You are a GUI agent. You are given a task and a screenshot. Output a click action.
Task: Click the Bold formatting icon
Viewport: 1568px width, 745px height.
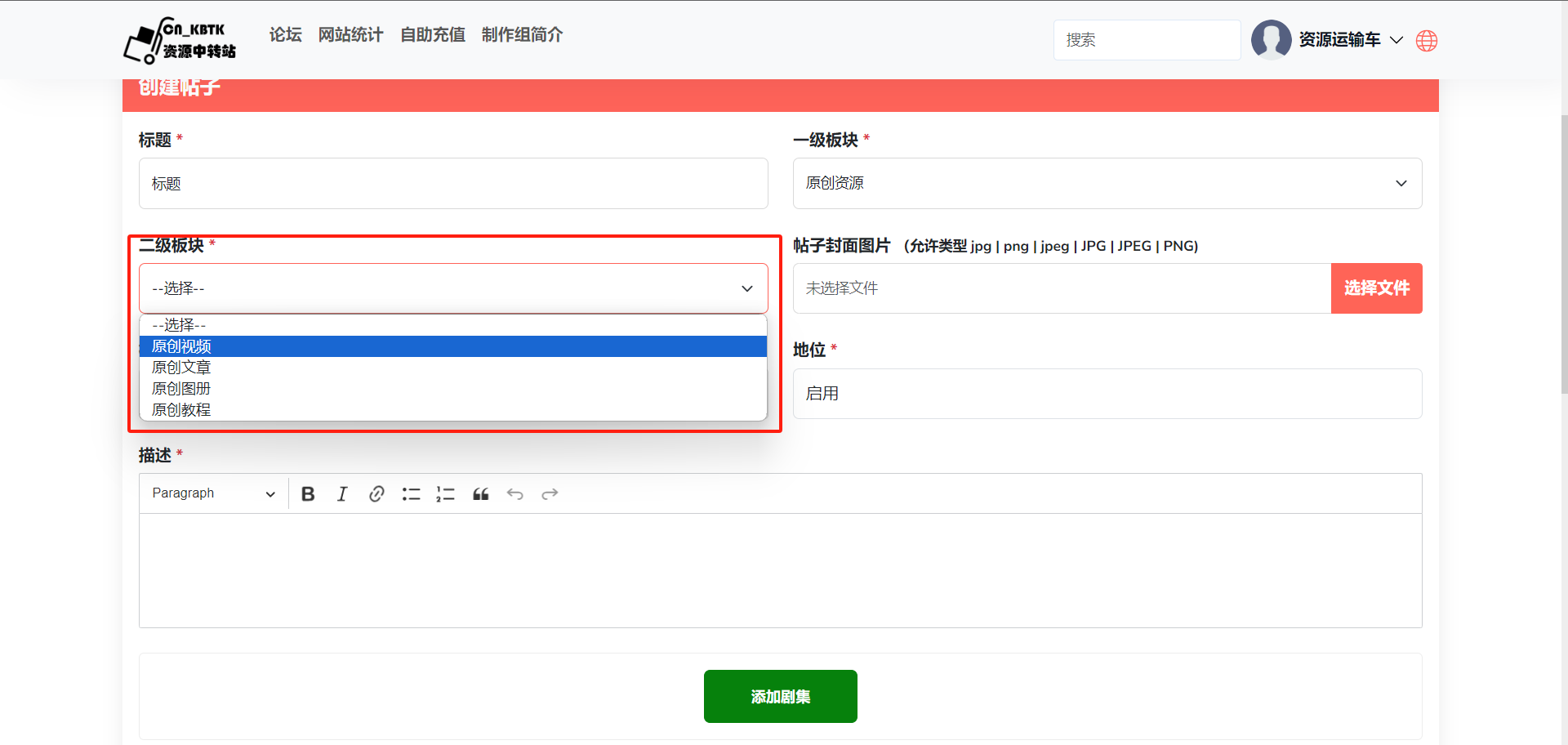(x=308, y=494)
